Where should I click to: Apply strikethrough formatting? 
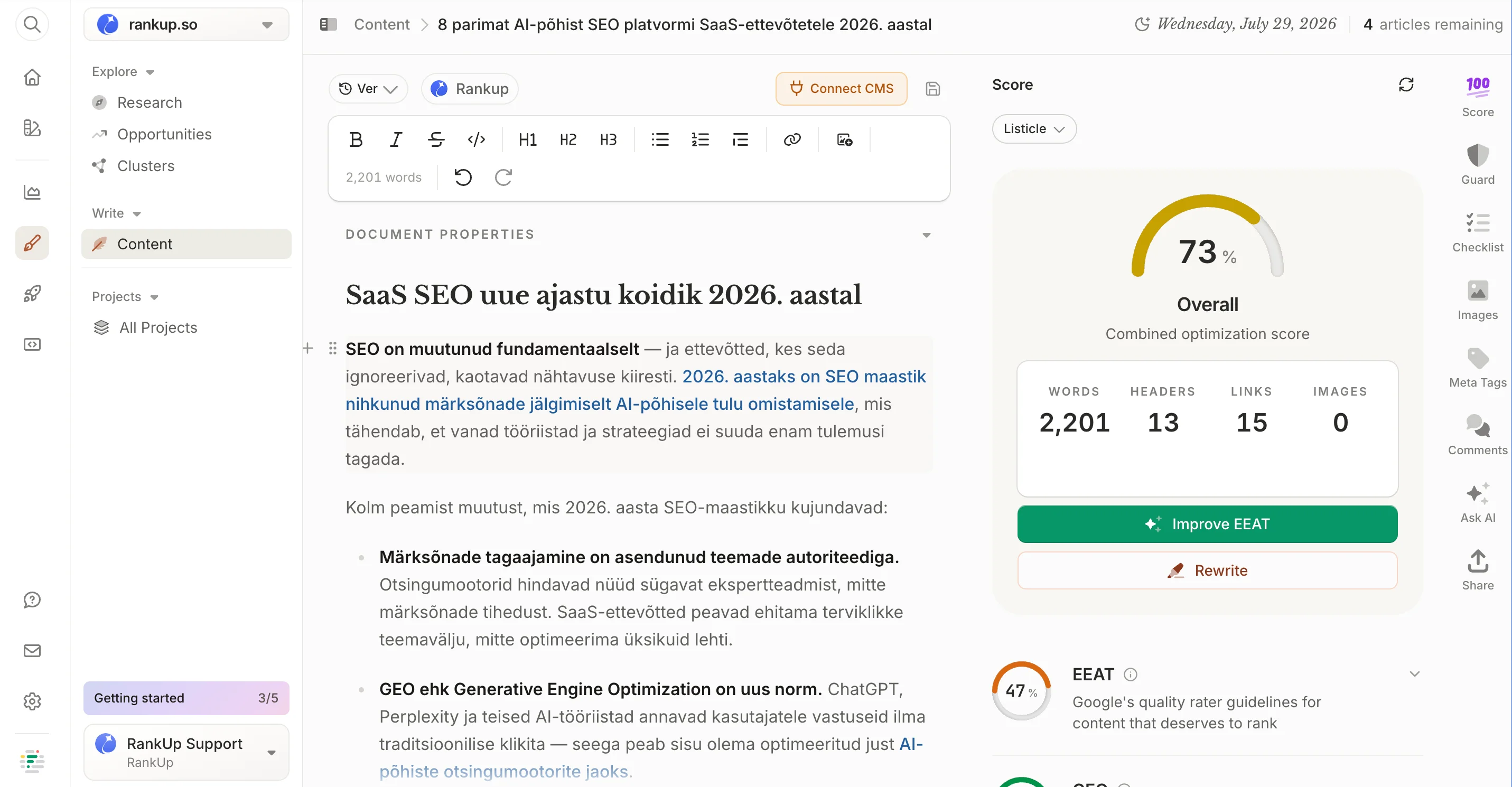[436, 139]
